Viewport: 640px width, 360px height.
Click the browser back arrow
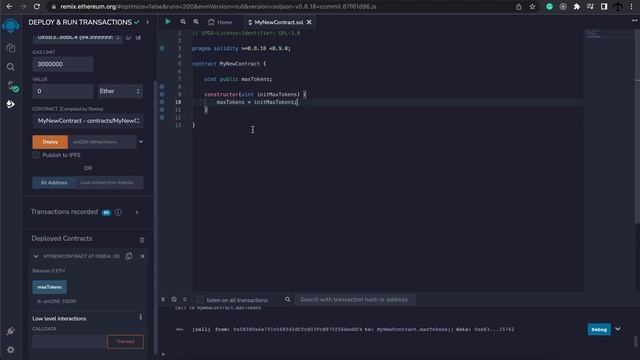9,7
